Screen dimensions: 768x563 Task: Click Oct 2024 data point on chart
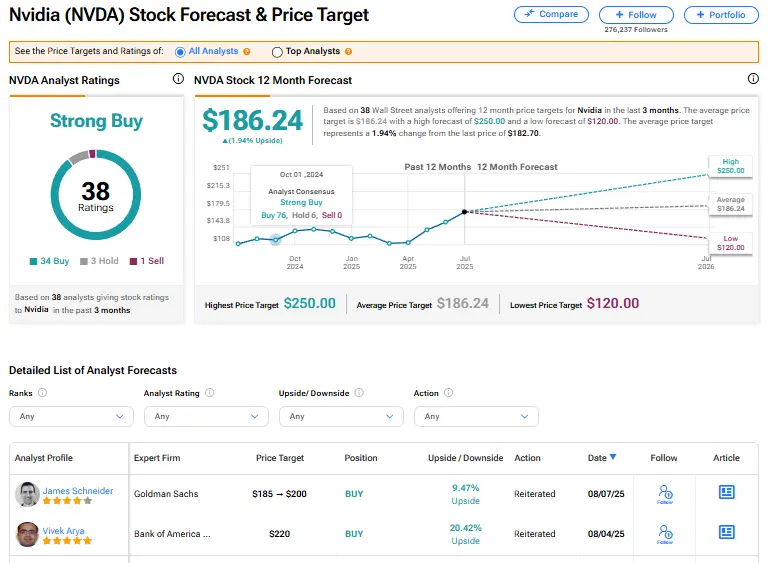pyautogui.click(x=276, y=239)
